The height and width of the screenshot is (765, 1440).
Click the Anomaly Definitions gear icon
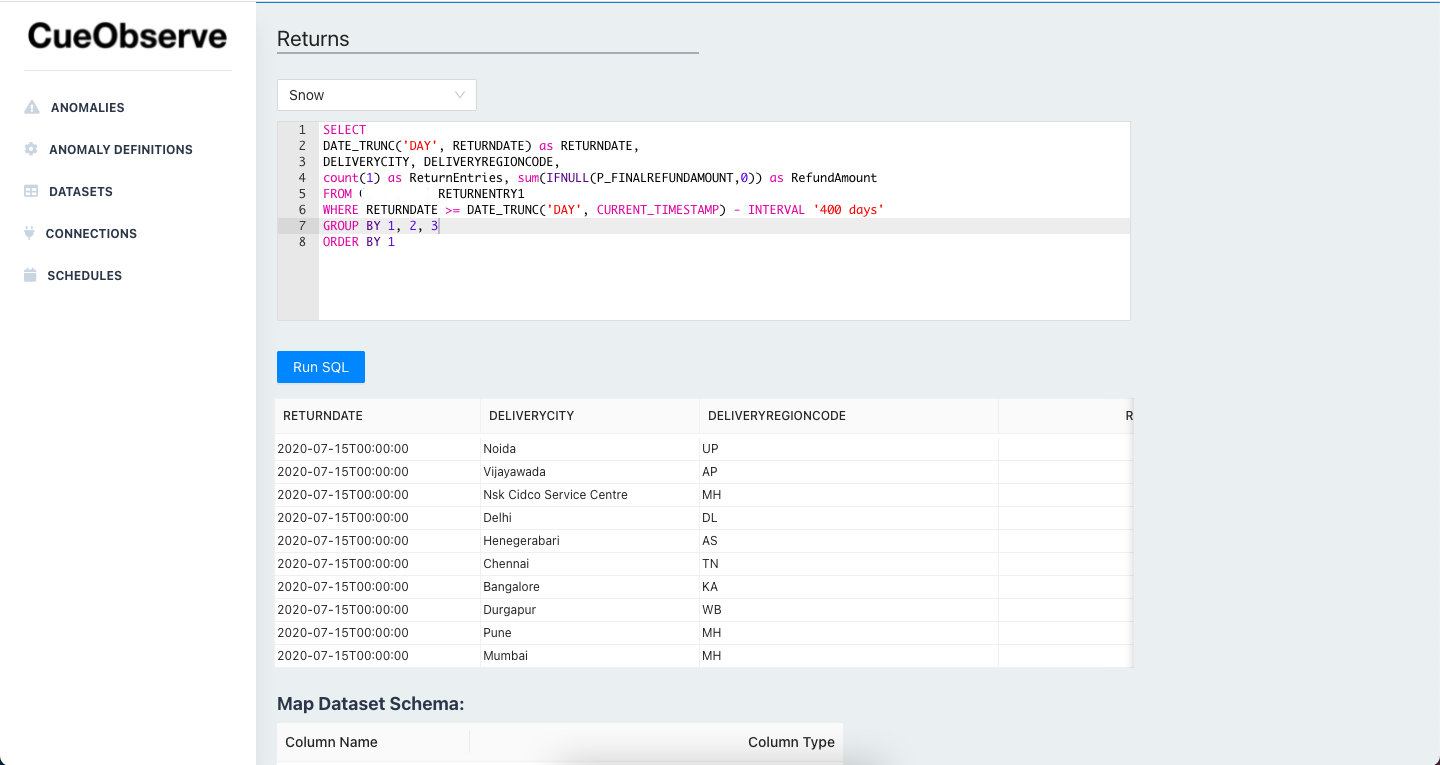[31, 149]
